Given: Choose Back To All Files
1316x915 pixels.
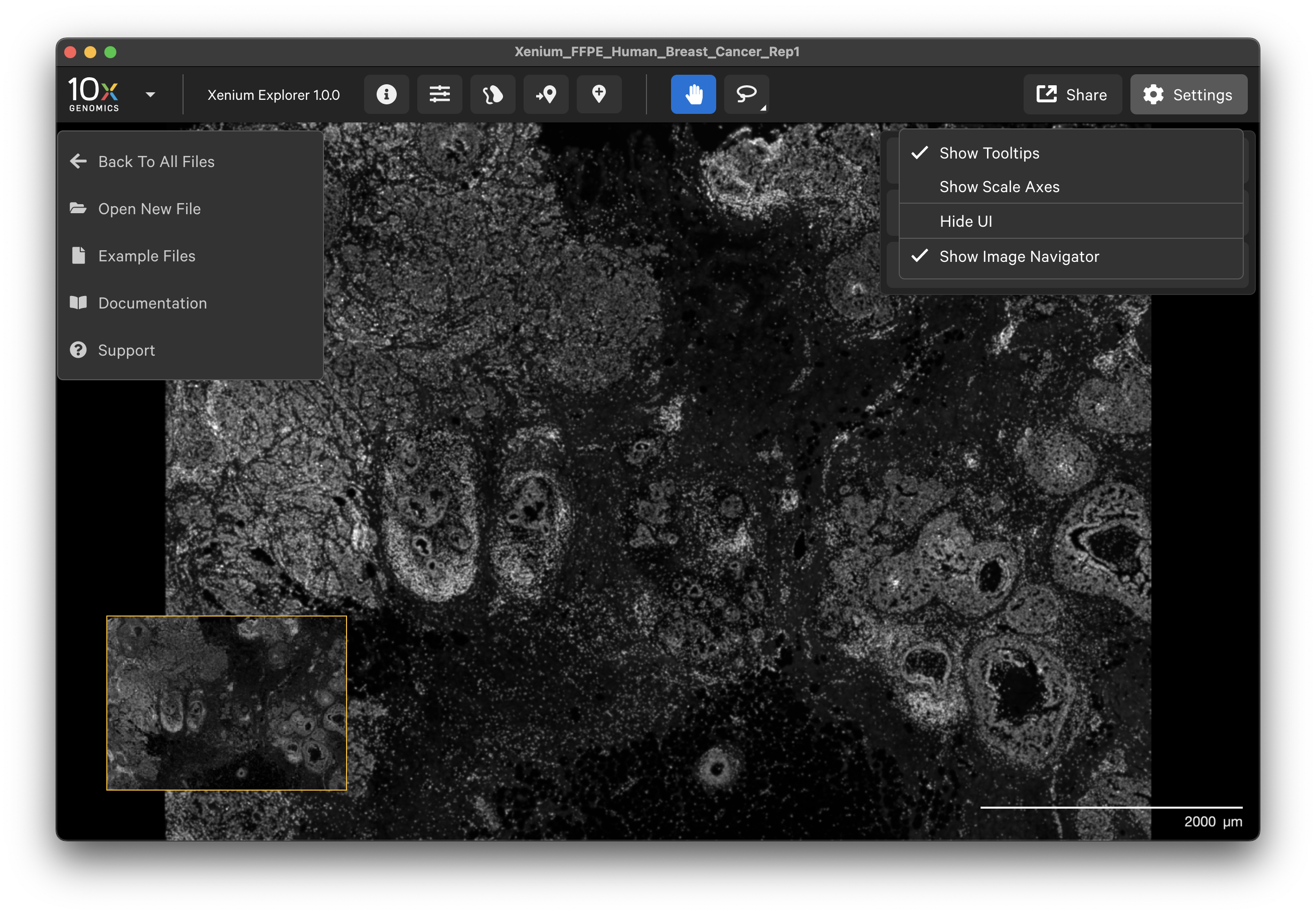Looking at the screenshot, I should 190,162.
